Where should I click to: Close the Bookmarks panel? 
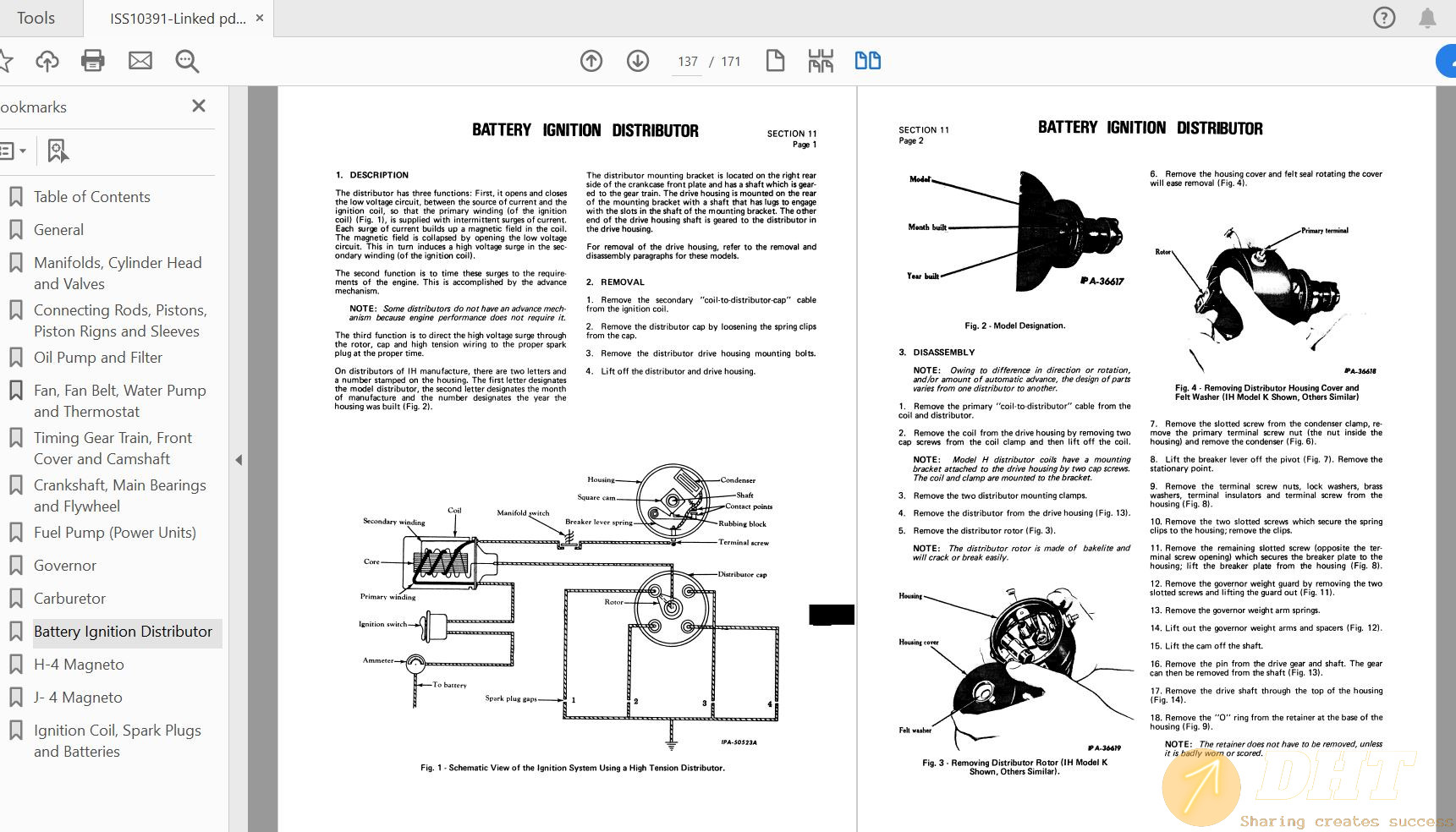coord(199,106)
